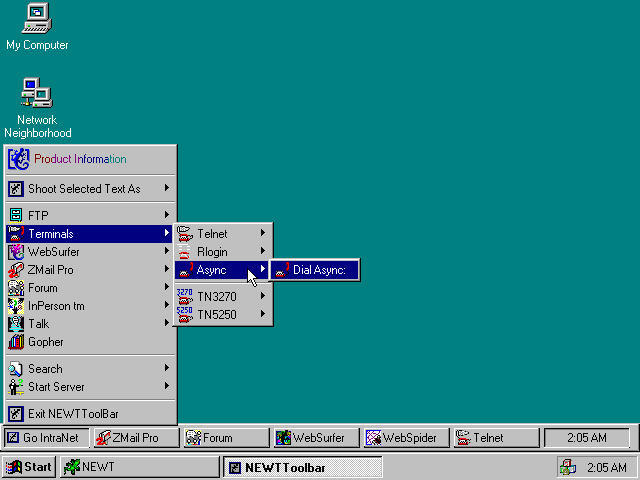640x480 pixels.
Task: Expand the TN3270 submenu arrow
Action: coord(263,296)
